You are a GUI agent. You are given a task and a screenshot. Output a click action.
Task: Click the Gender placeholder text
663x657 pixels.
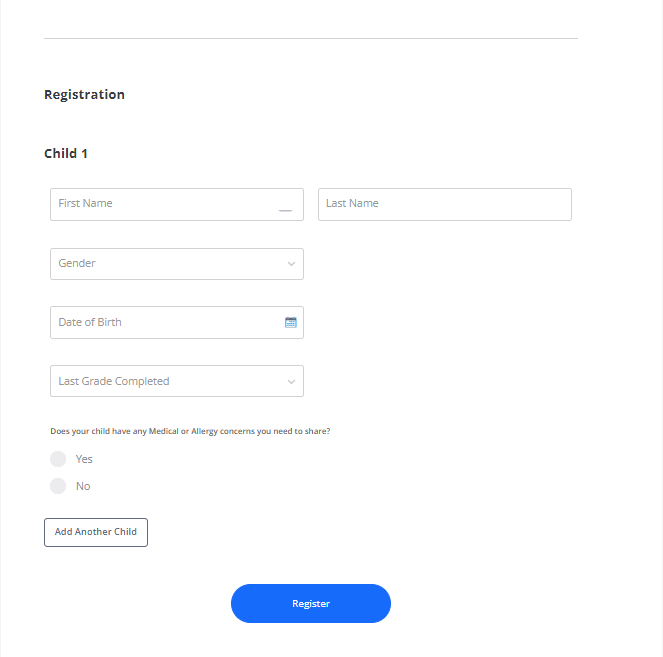[77, 264]
